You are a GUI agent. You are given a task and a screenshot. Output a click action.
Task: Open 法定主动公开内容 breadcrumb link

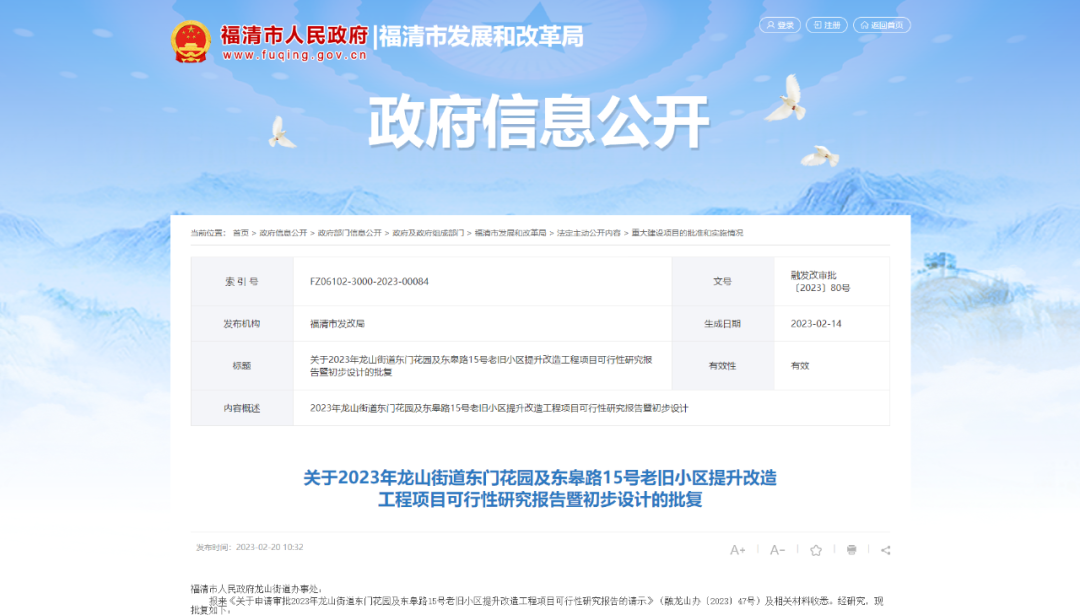[589, 233]
